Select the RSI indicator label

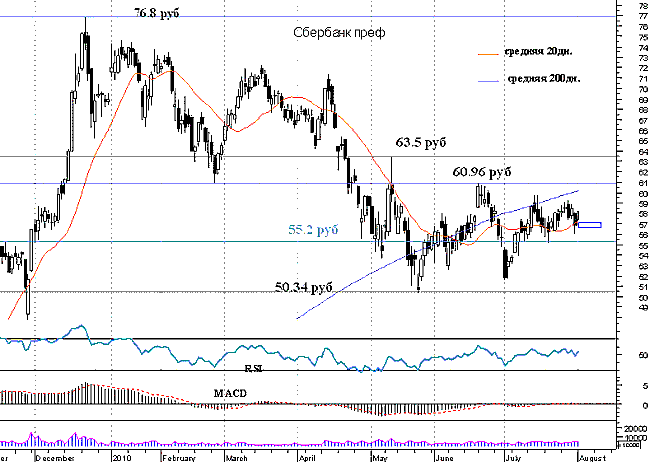pyautogui.click(x=254, y=368)
